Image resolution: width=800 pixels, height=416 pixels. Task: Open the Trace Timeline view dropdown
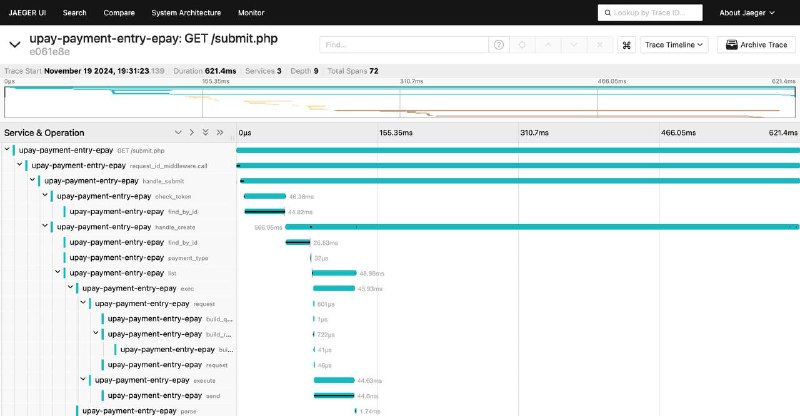(x=674, y=45)
